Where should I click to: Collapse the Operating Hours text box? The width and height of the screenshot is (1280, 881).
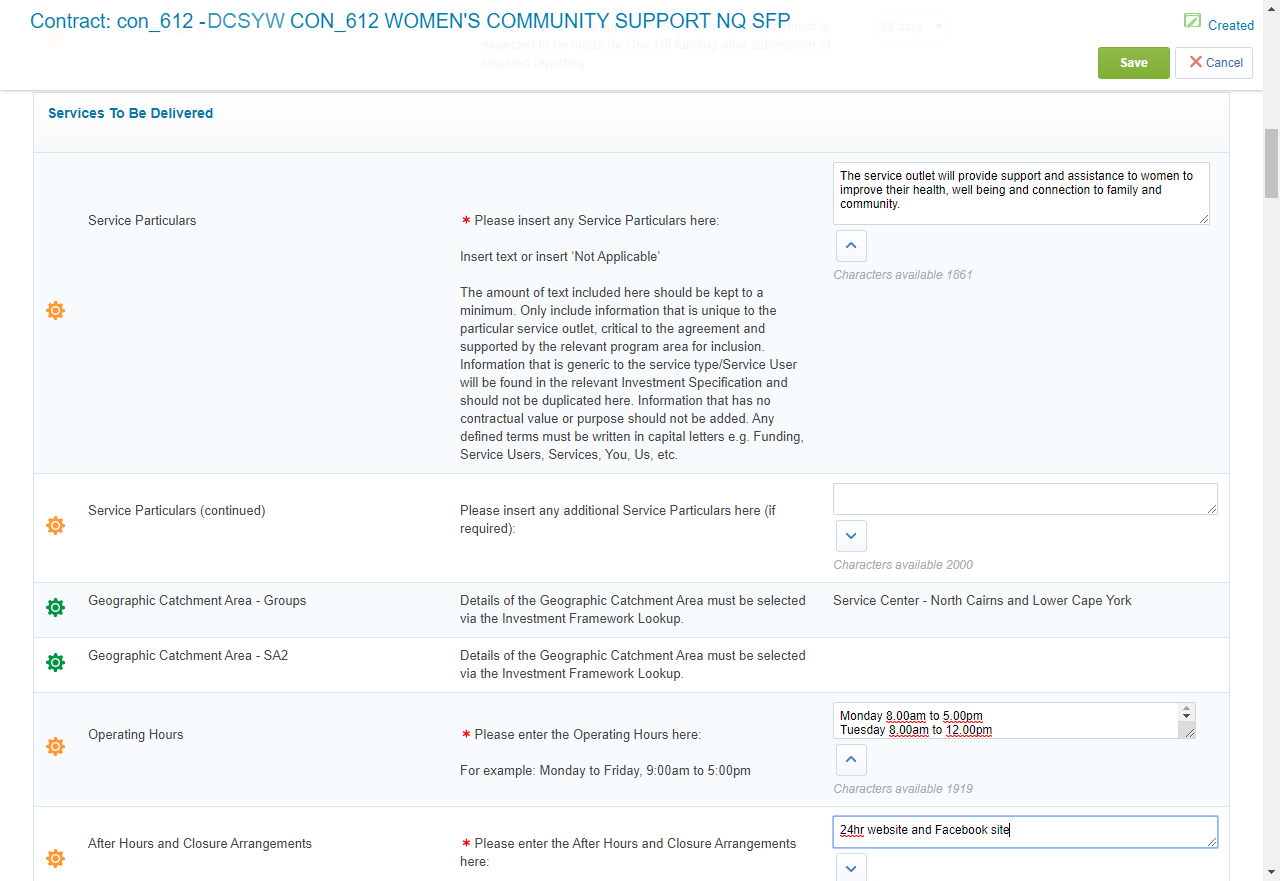tap(851, 760)
